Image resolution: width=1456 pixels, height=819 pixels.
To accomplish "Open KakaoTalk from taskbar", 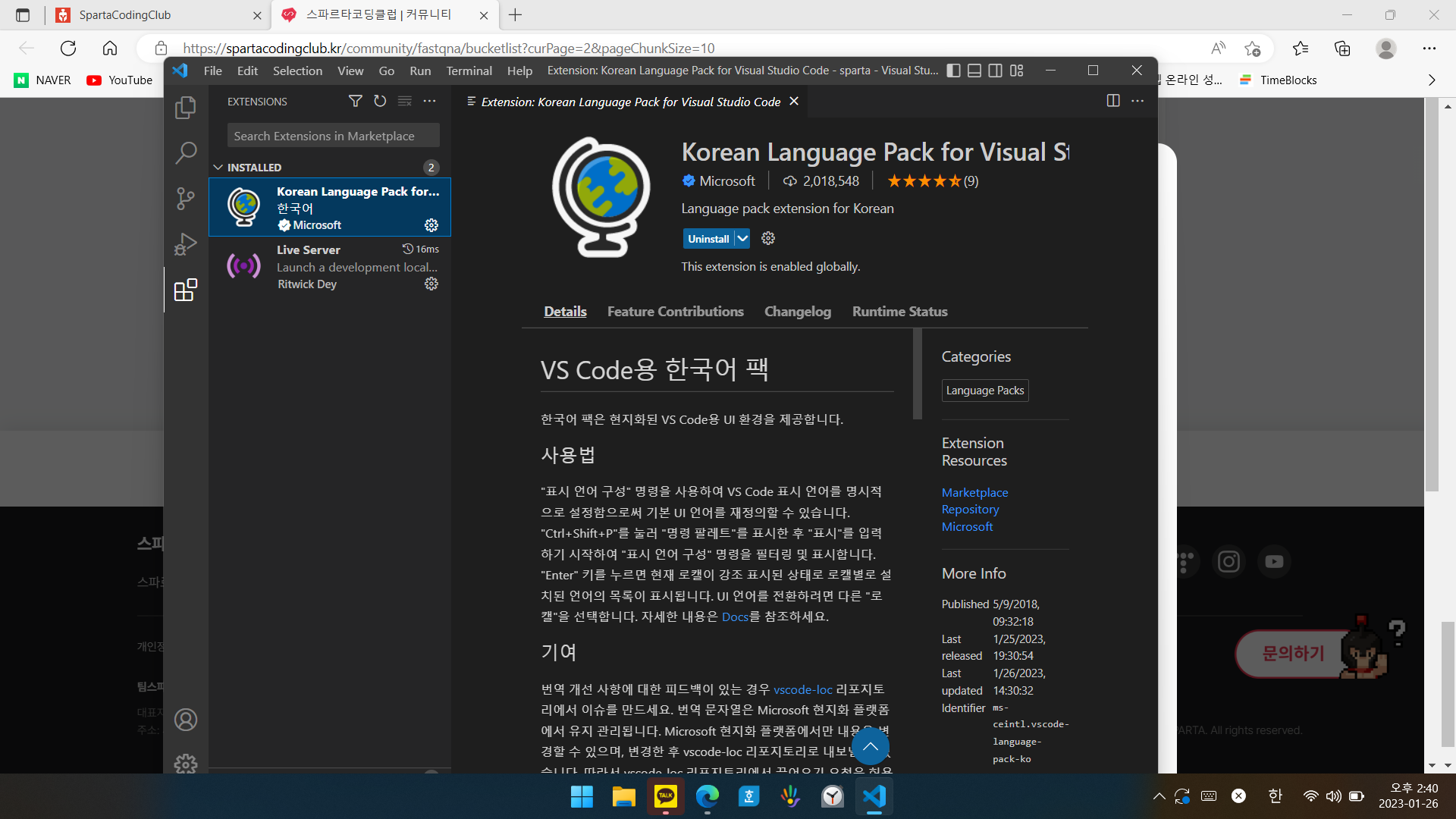I will click(666, 796).
